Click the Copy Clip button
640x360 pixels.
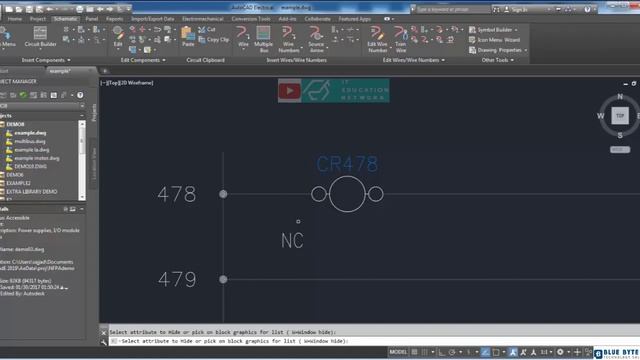click(213, 40)
